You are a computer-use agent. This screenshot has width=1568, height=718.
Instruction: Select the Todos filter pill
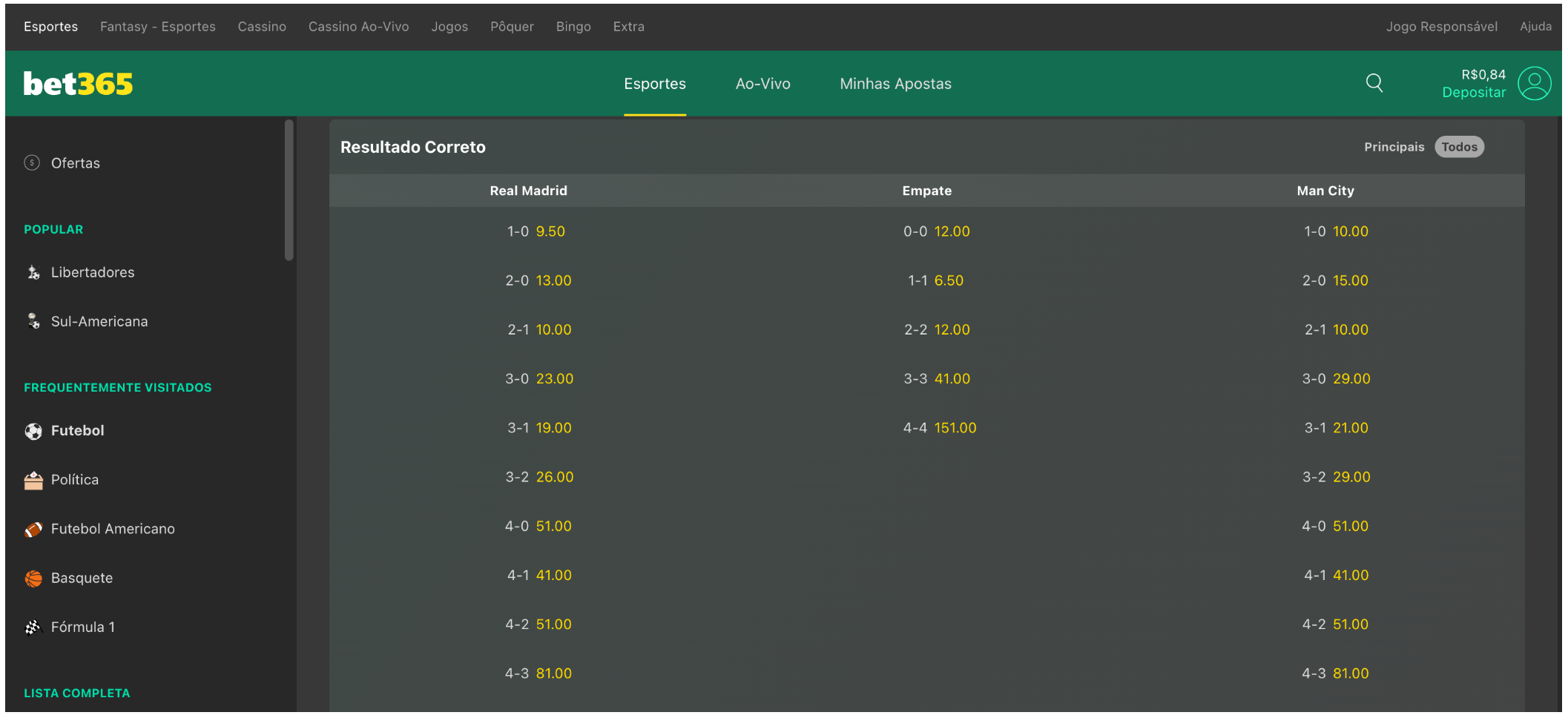point(1459,147)
